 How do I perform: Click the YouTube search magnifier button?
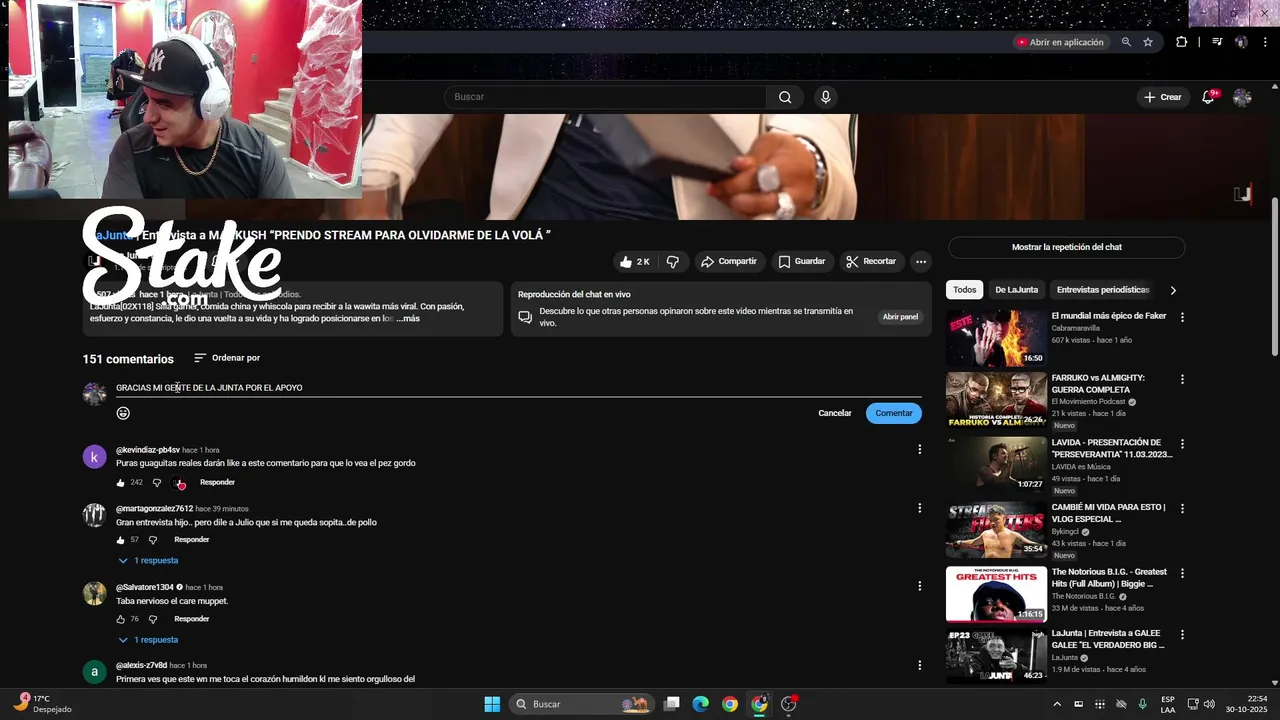(x=785, y=97)
